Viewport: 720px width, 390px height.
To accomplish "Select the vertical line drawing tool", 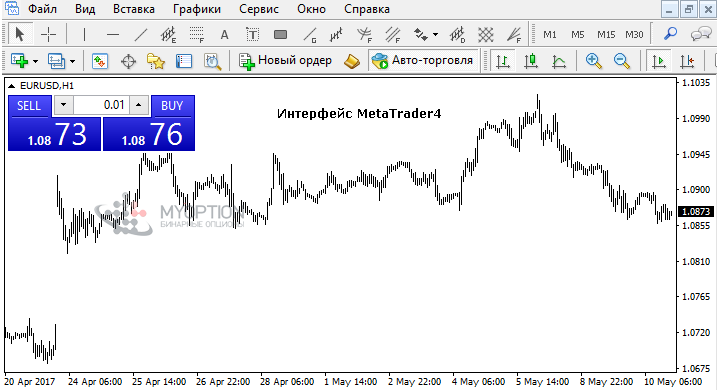I will tap(84, 34).
